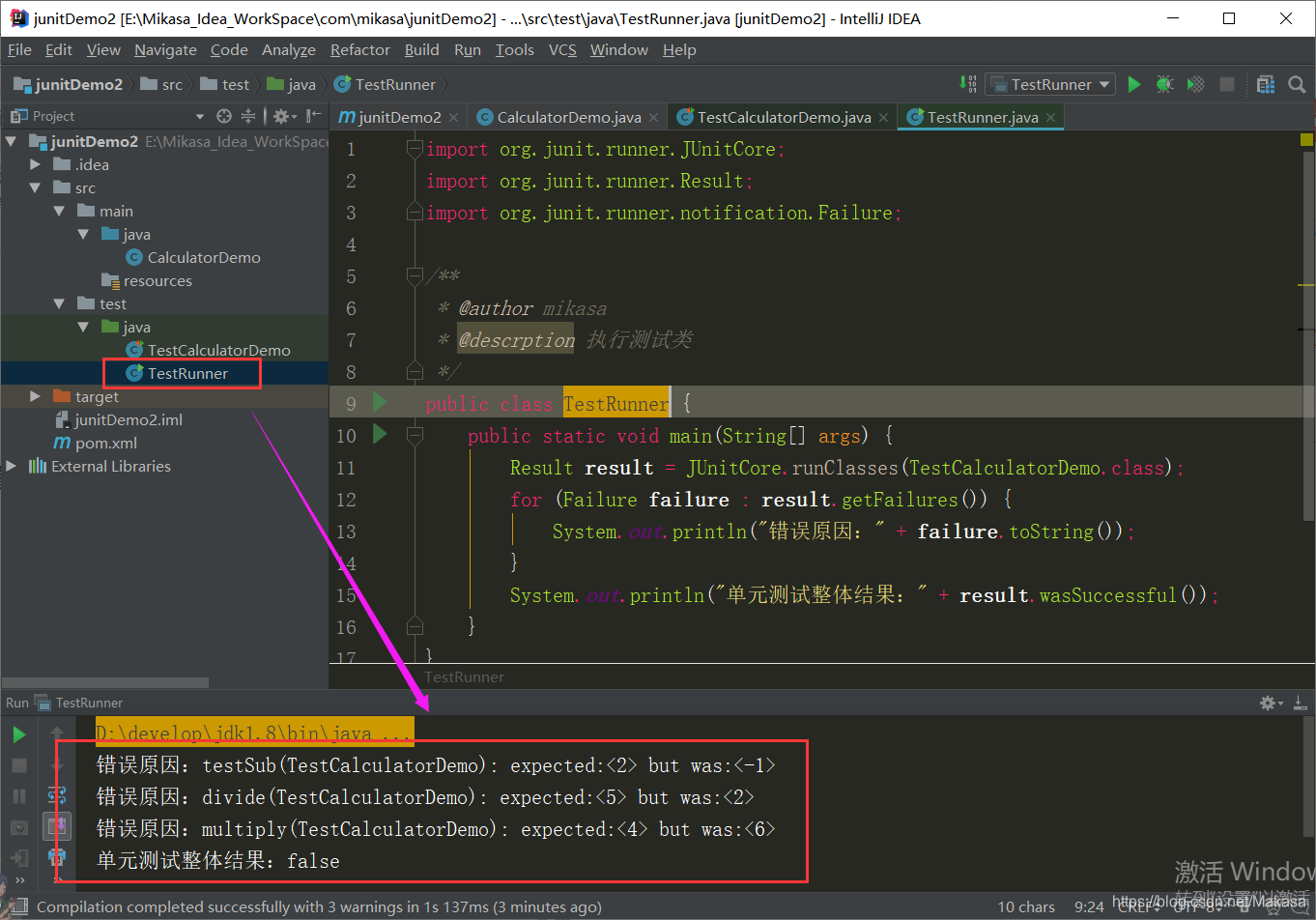
Task: Fold the main method body at line 10
Action: click(415, 436)
